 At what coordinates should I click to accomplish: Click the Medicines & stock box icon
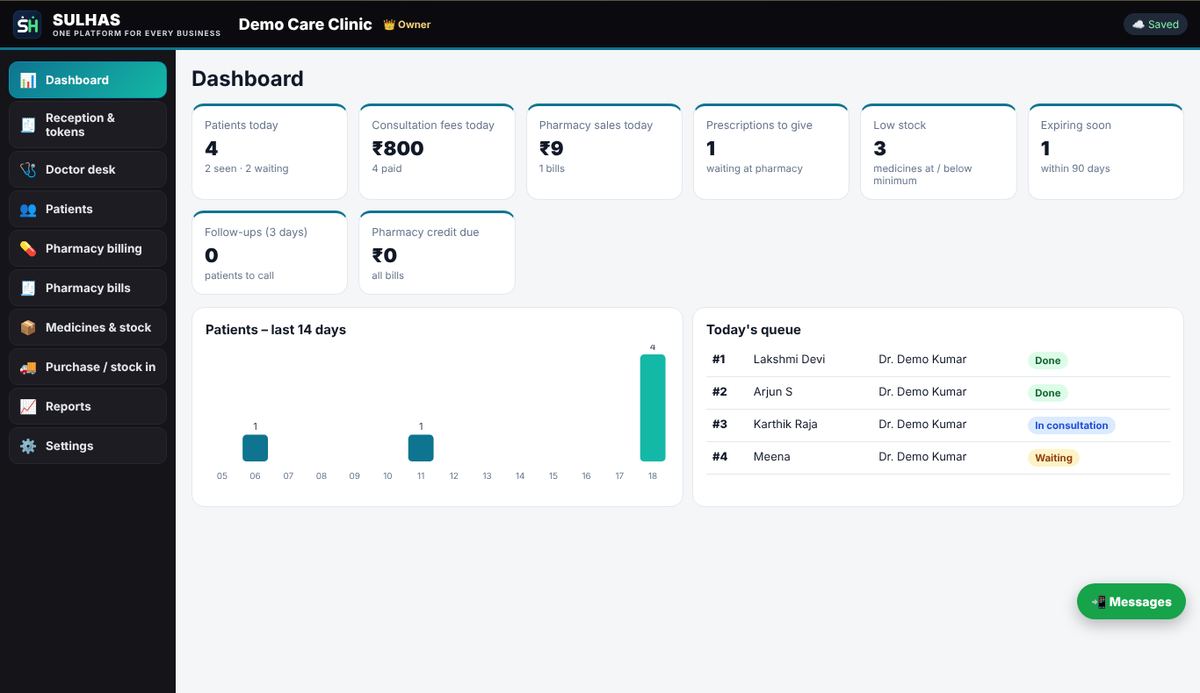[x=28, y=328]
